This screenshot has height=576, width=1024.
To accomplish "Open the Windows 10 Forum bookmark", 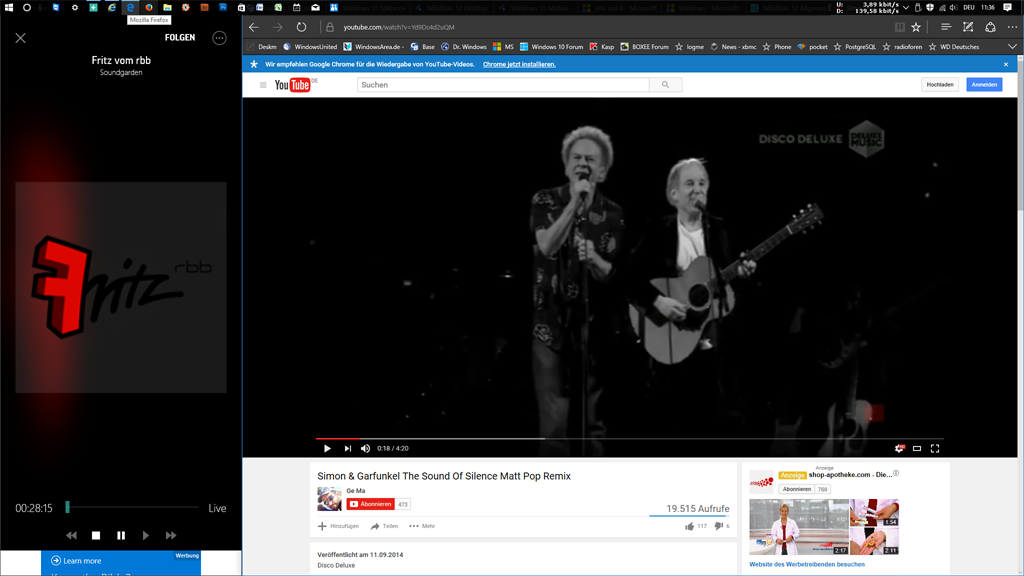I will [551, 47].
